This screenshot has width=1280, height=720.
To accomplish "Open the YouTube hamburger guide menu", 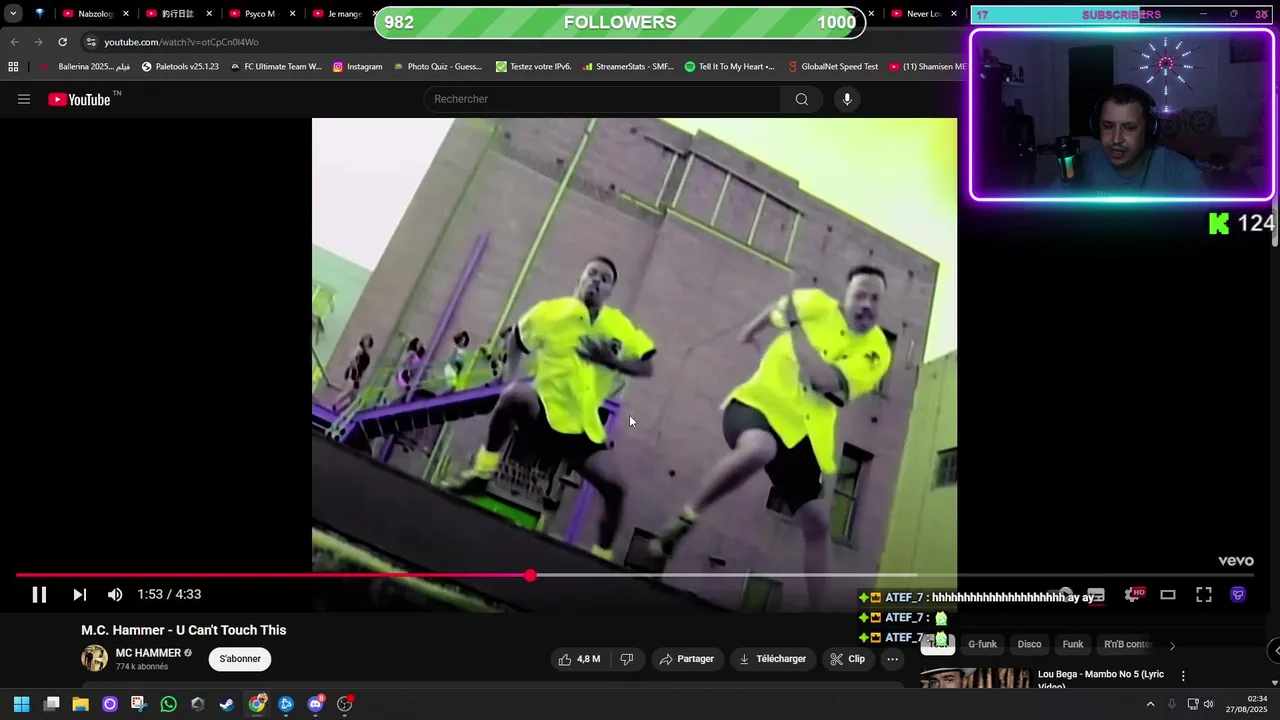I will pyautogui.click(x=24, y=99).
